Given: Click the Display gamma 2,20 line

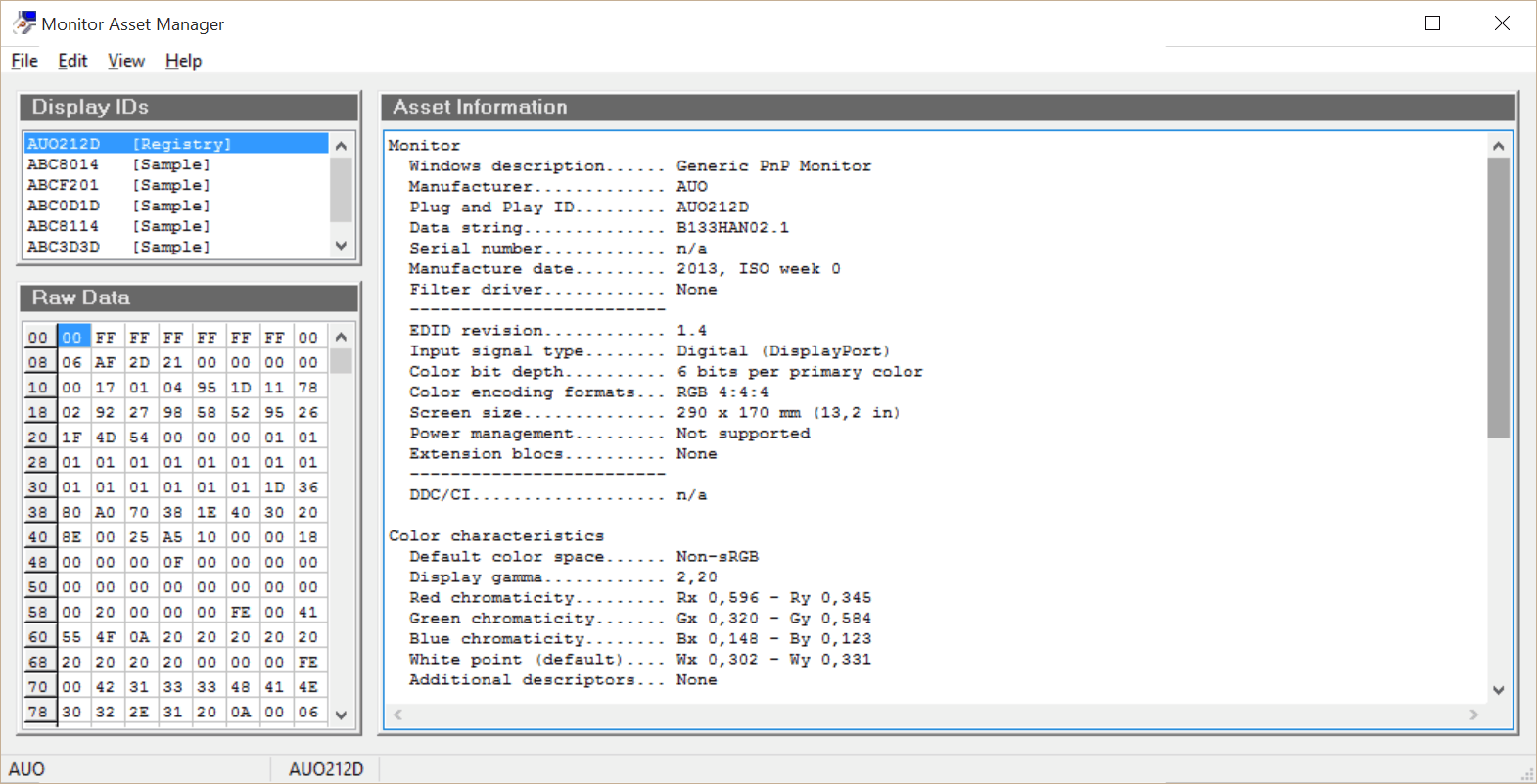Looking at the screenshot, I should [563, 577].
